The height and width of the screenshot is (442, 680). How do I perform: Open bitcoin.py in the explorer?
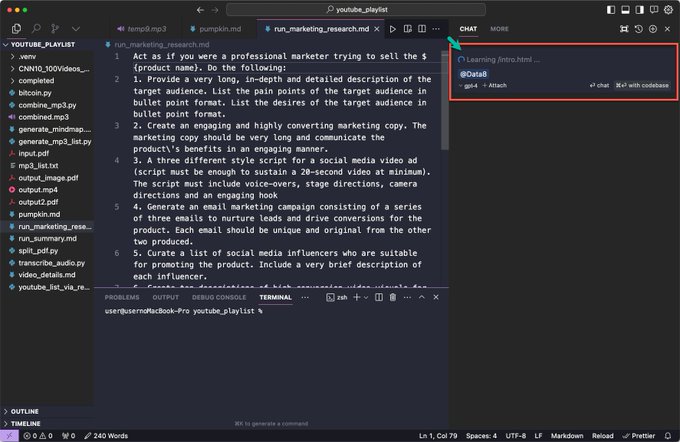click(35, 93)
